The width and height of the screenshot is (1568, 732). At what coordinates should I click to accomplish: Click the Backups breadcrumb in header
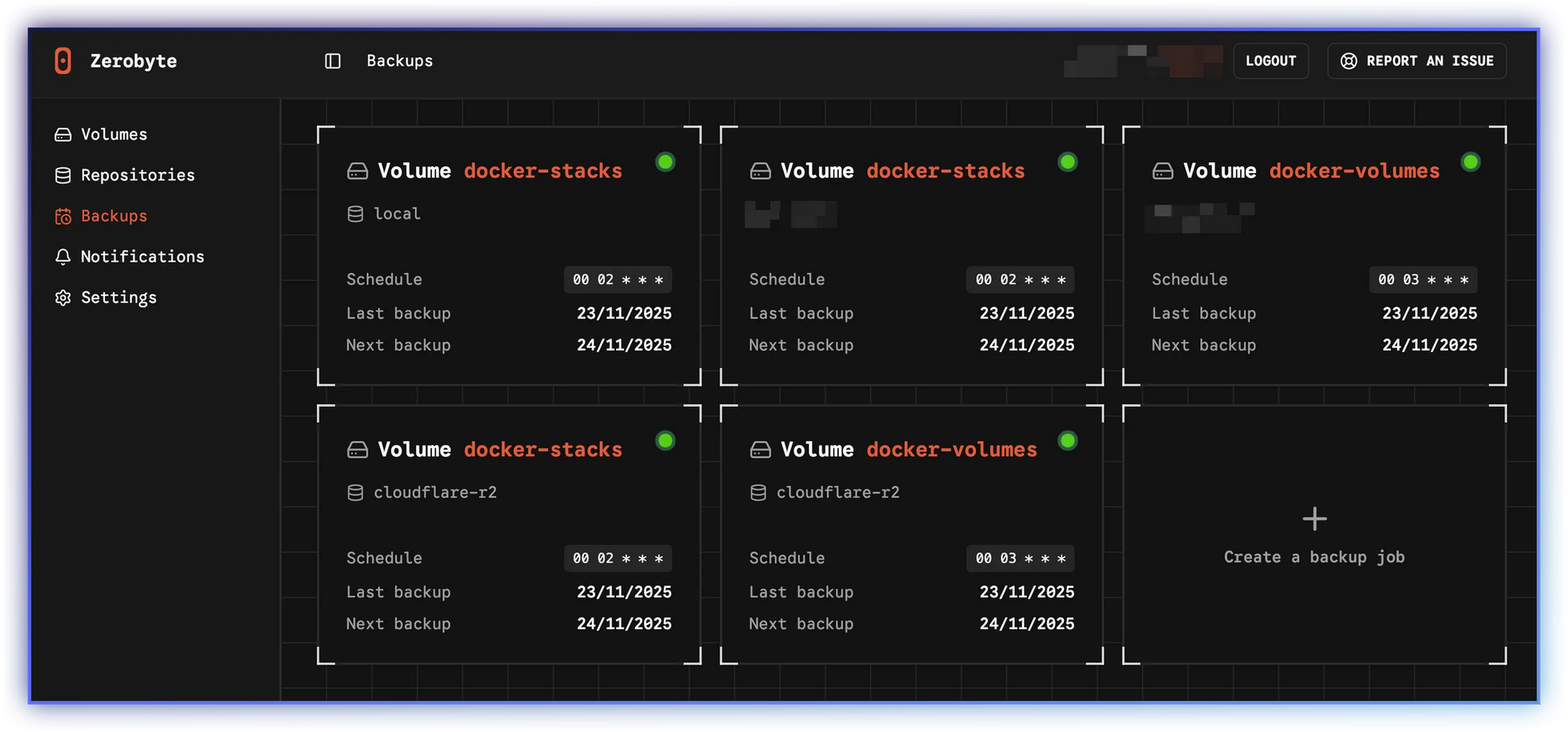coord(399,61)
